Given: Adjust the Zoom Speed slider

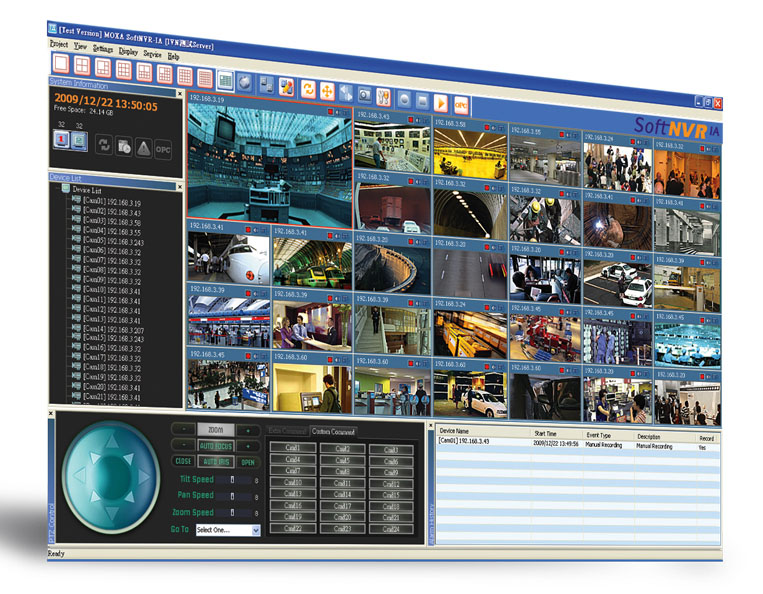Looking at the screenshot, I should point(233,512).
